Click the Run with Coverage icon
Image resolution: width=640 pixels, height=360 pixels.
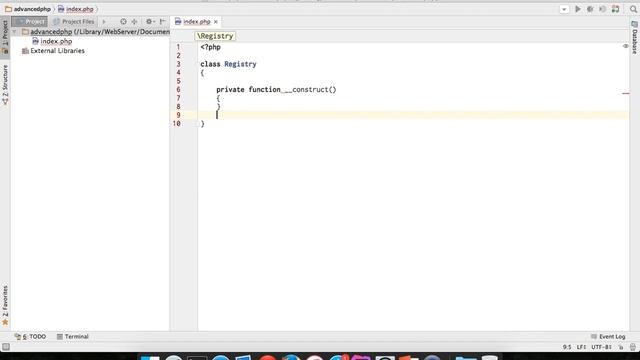point(602,9)
